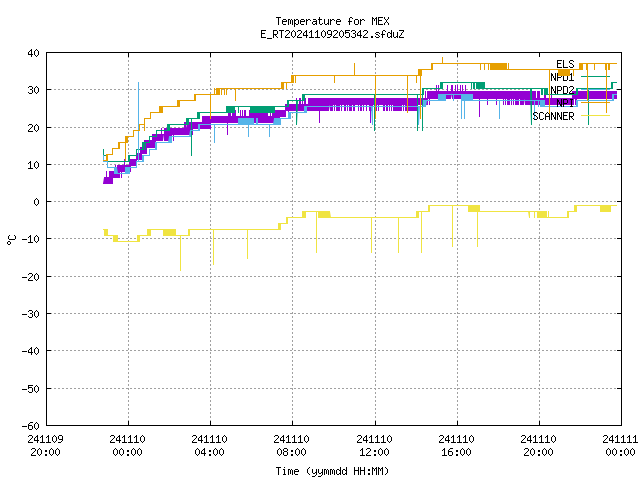
Task: Click the y-axis tick label -30
Action: tap(31, 314)
